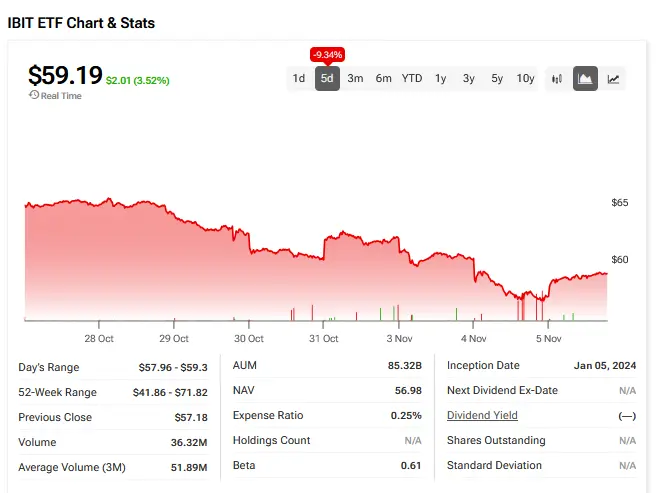Image resolution: width=657 pixels, height=493 pixels.
Task: Click the Real Time clock icon
Action: click(x=34, y=96)
